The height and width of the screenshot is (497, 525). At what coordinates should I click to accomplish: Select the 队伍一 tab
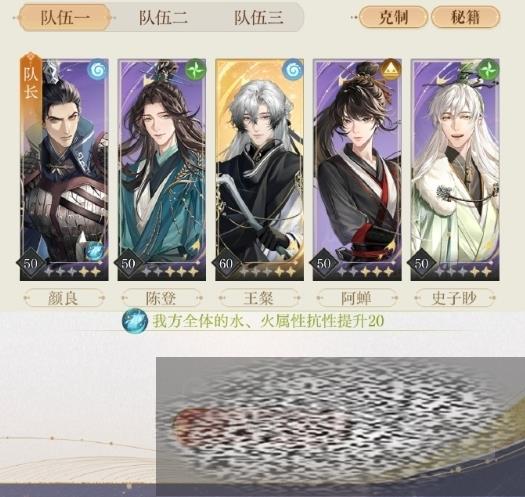[65, 17]
